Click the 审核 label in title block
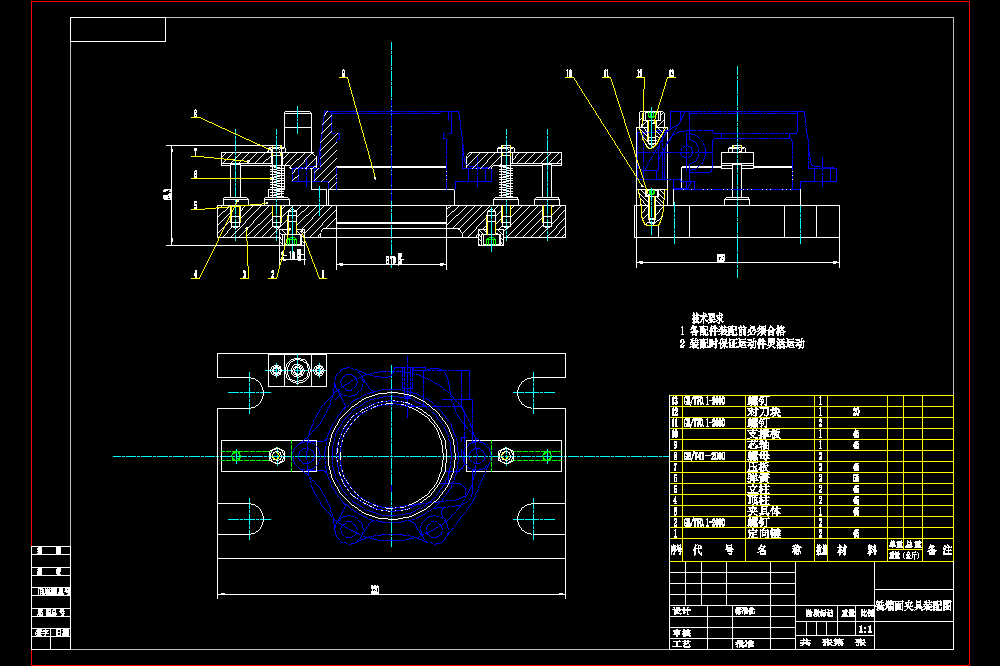 682,633
